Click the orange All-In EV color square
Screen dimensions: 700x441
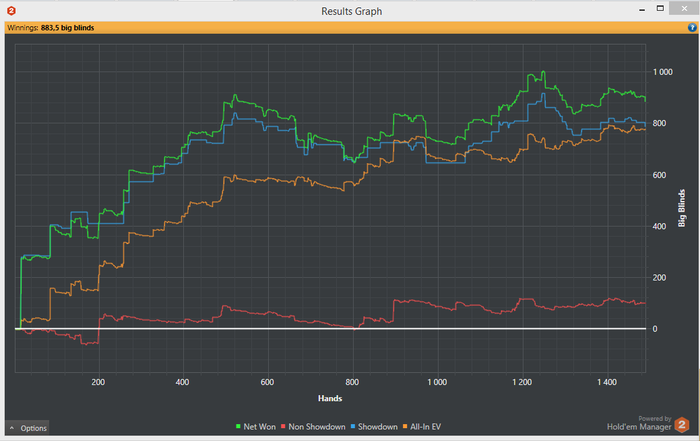405,427
